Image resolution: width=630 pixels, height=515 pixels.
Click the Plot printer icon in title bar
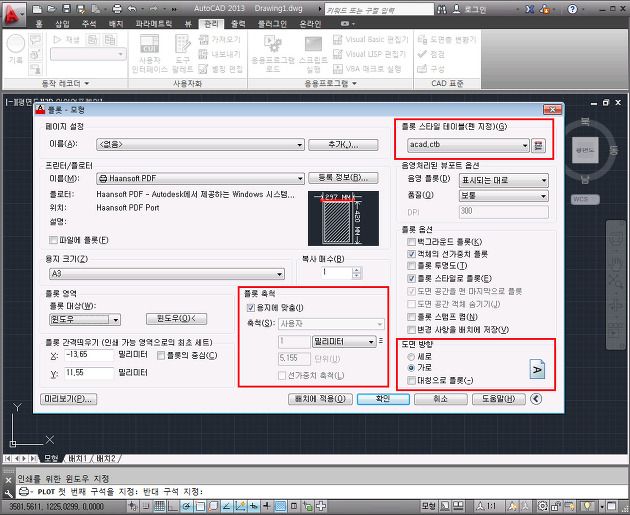117,9
